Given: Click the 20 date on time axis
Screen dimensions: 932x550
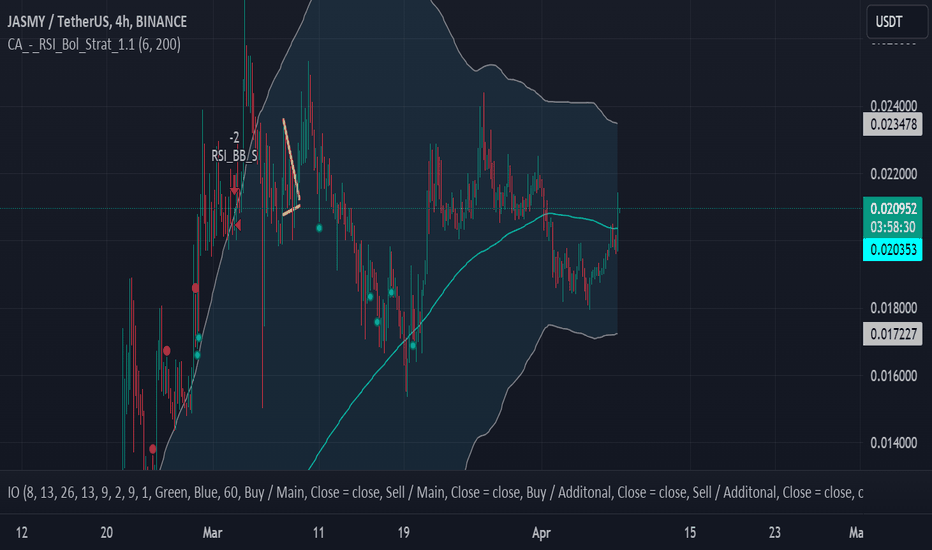Looking at the screenshot, I should click(106, 533).
